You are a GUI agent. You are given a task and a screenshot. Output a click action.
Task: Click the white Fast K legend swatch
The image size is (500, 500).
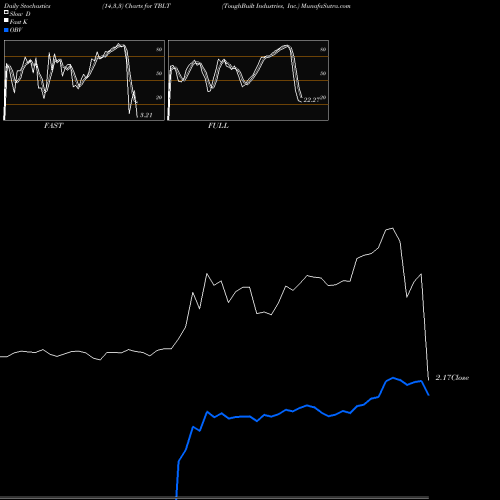tap(6, 20)
